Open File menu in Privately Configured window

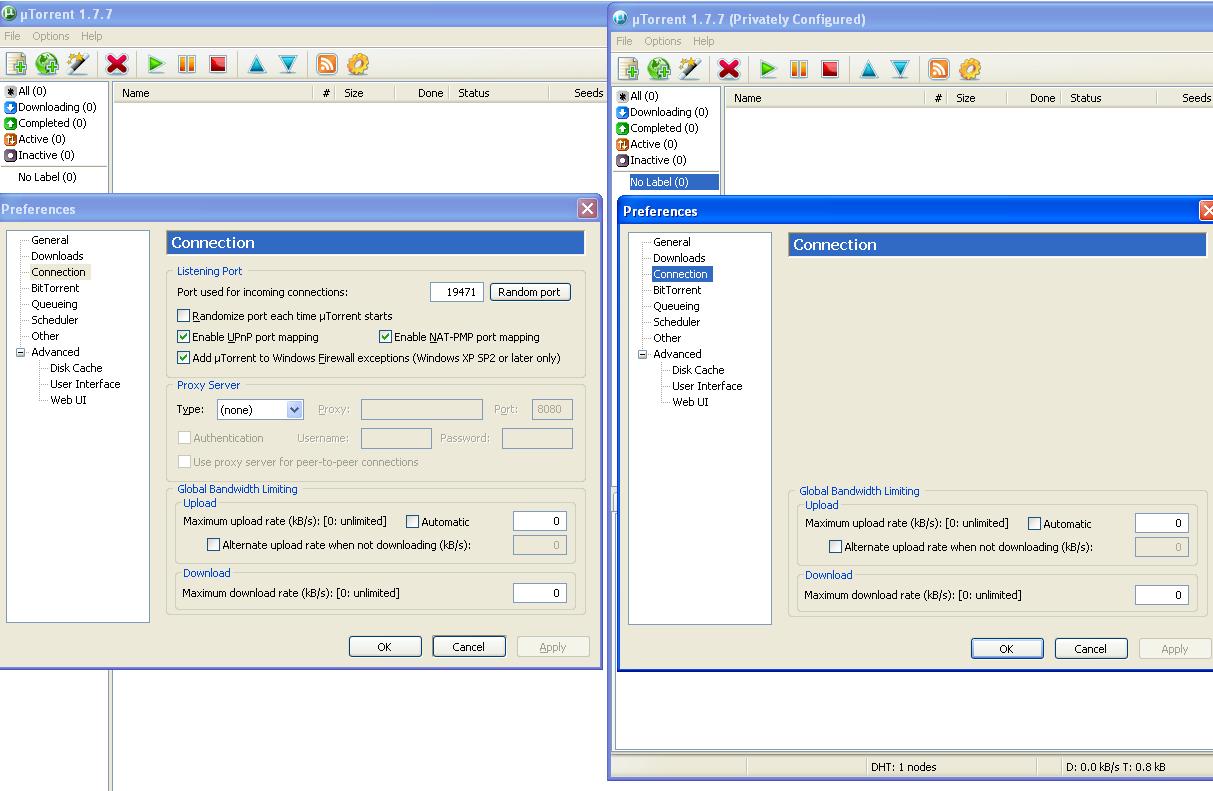pos(624,41)
